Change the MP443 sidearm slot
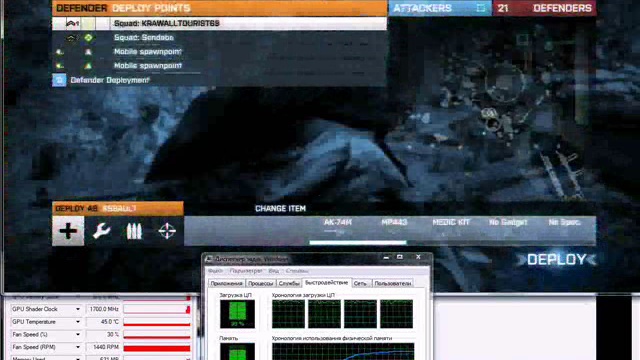This screenshot has height=360, width=640. [x=394, y=222]
